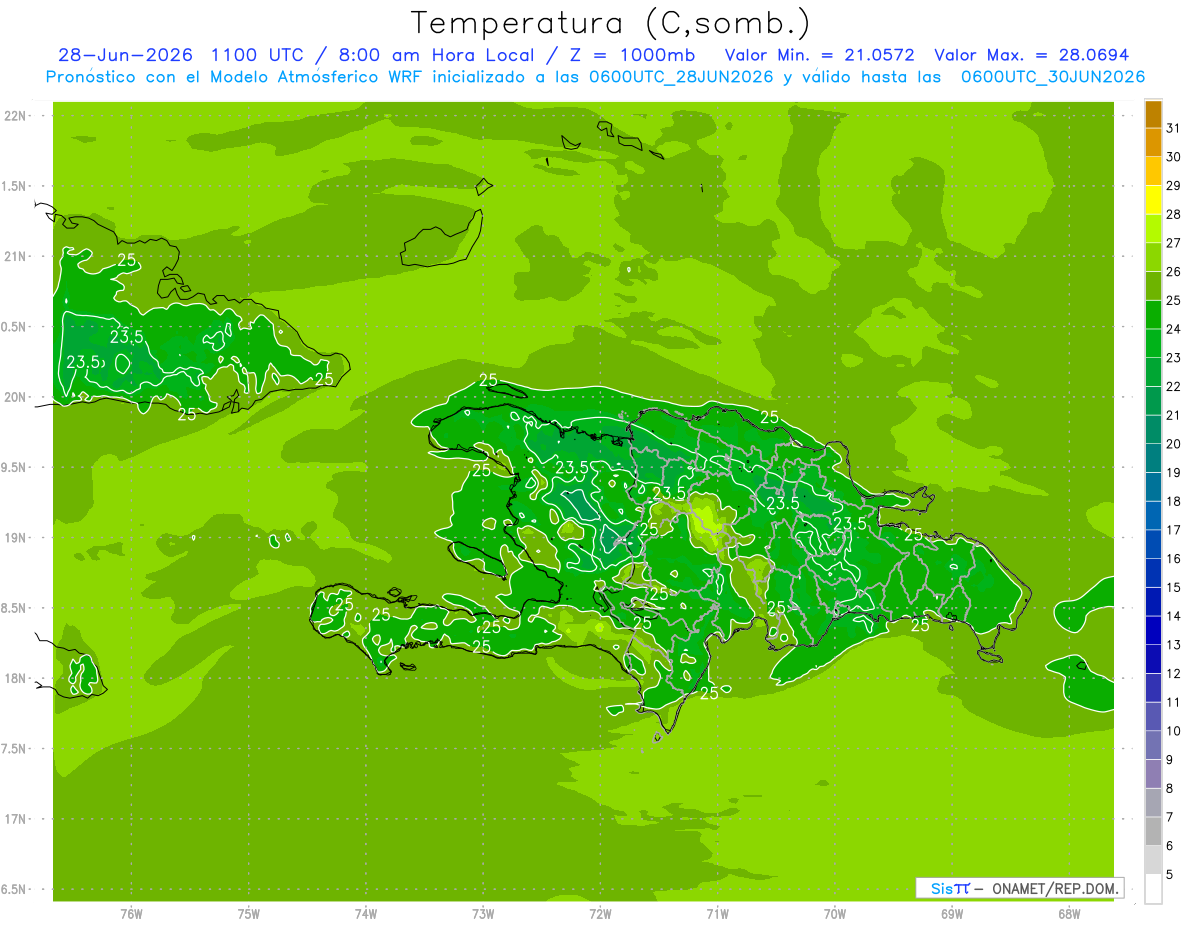Image resolution: width=1200 pixels, height=927 pixels.
Task: Click the '21N' latitude label
Action: [17, 256]
